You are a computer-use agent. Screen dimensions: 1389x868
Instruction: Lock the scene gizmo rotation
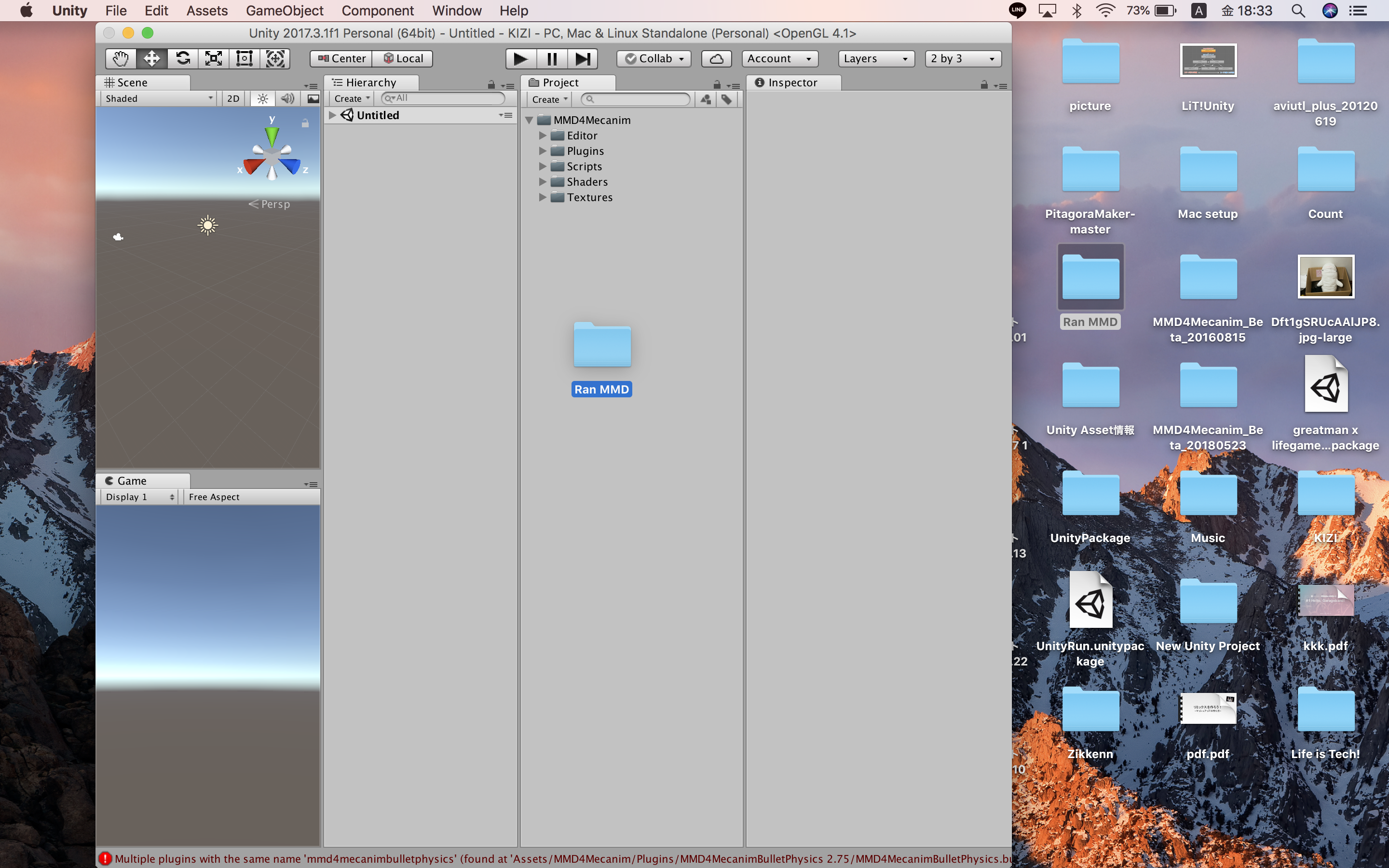(x=305, y=123)
